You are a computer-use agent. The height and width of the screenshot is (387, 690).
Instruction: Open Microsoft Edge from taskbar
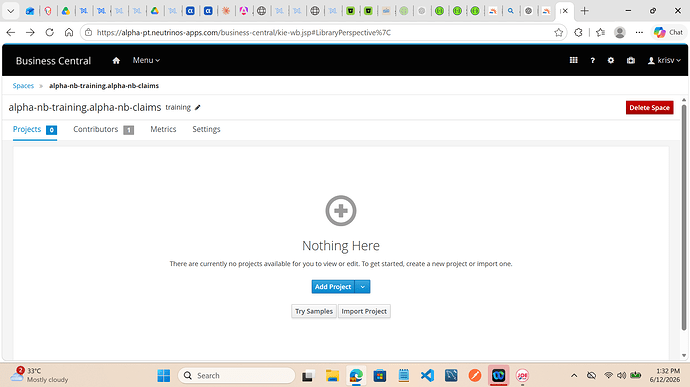tap(356, 376)
